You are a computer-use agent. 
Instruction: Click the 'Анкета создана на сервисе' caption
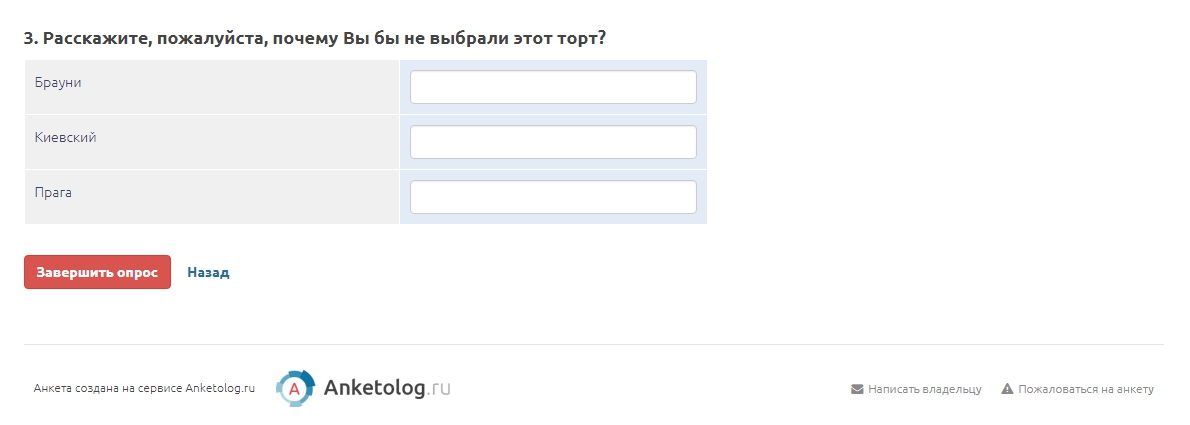(x=108, y=389)
